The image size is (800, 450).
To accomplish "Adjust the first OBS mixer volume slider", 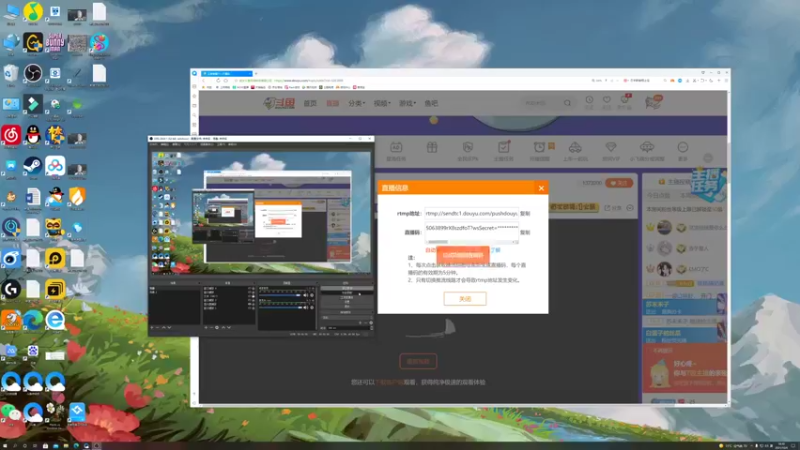I will tap(280, 295).
